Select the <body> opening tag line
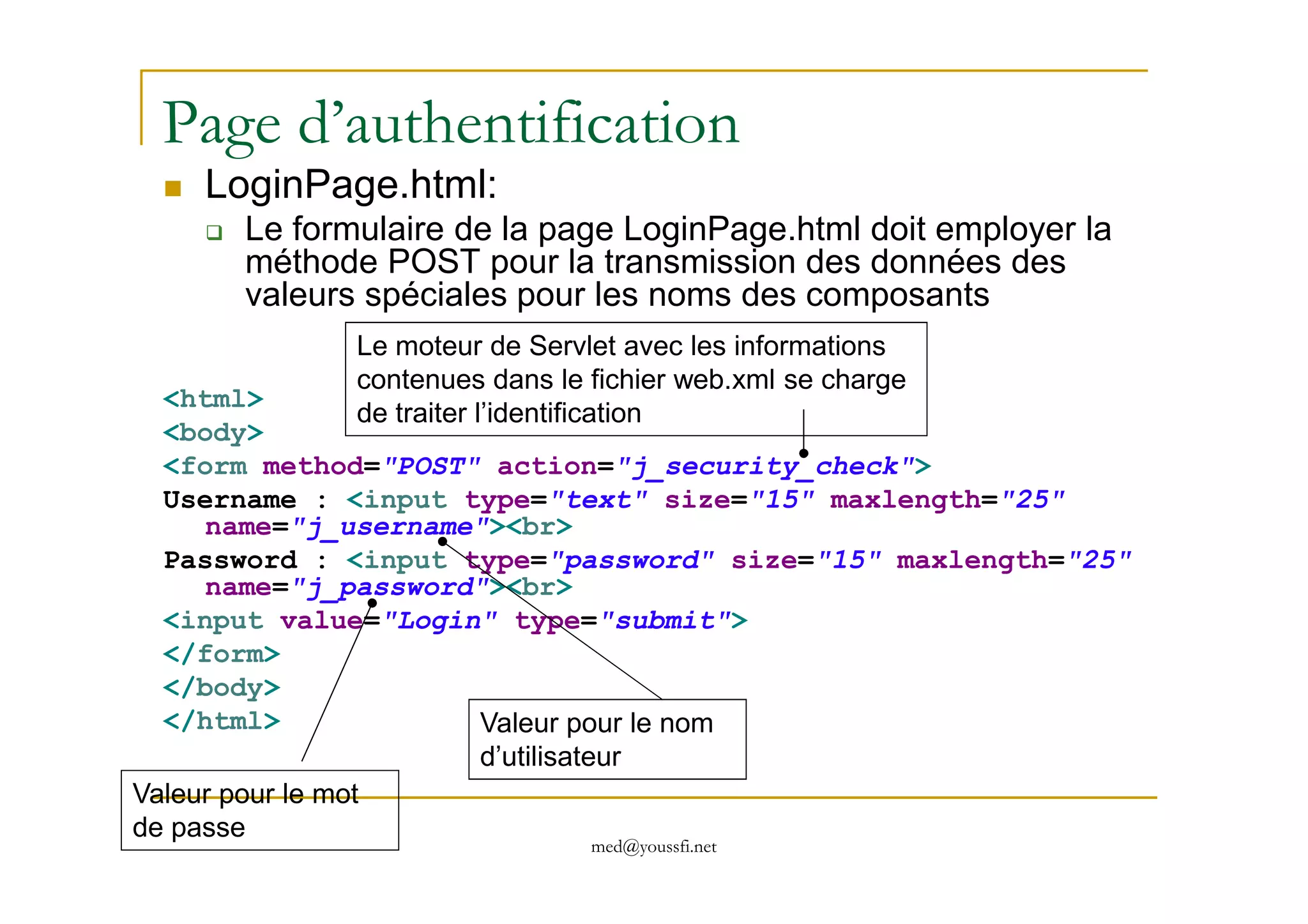Image resolution: width=1308 pixels, height=924 pixels. (213, 433)
